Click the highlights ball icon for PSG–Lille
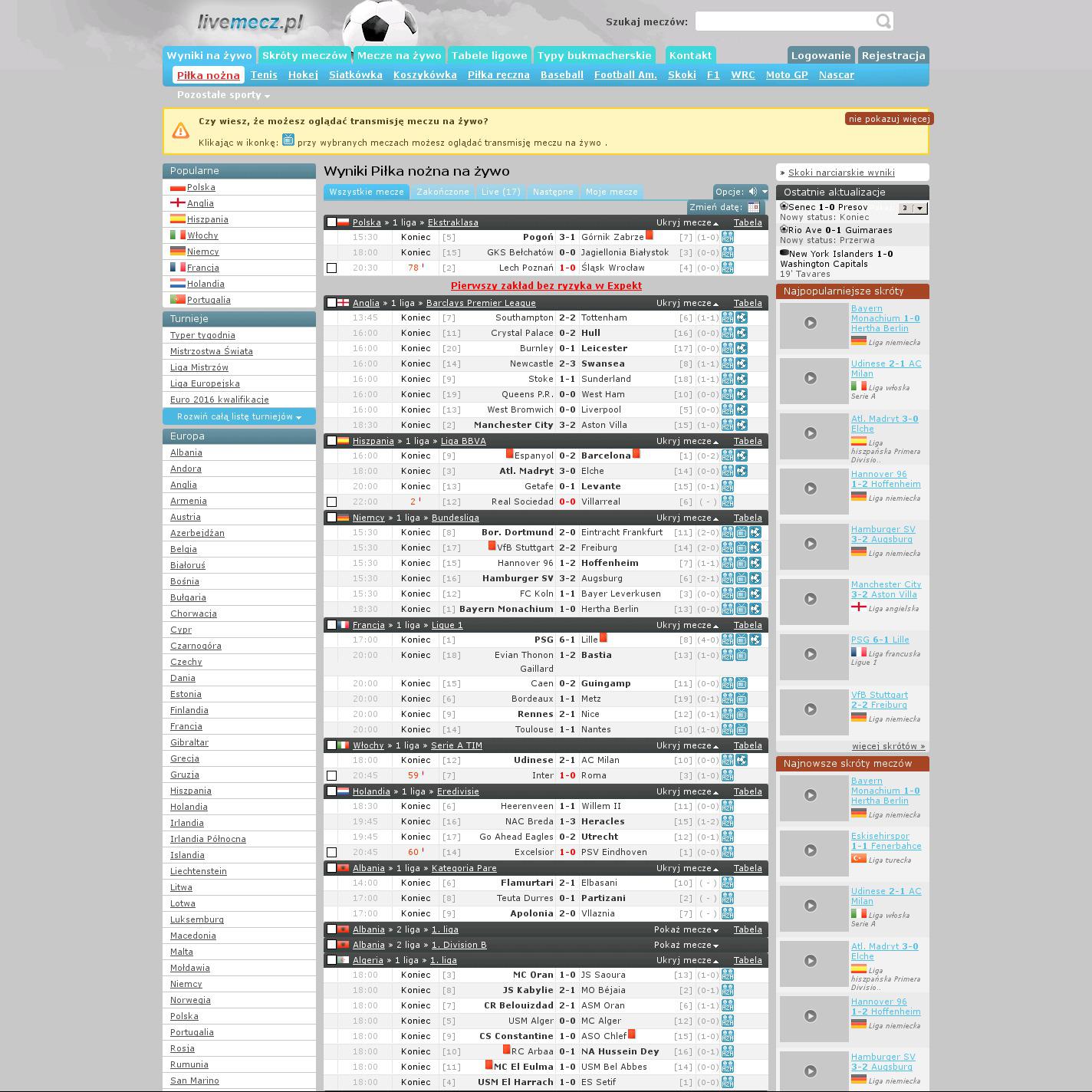This screenshot has width=1092, height=1092. [755, 640]
